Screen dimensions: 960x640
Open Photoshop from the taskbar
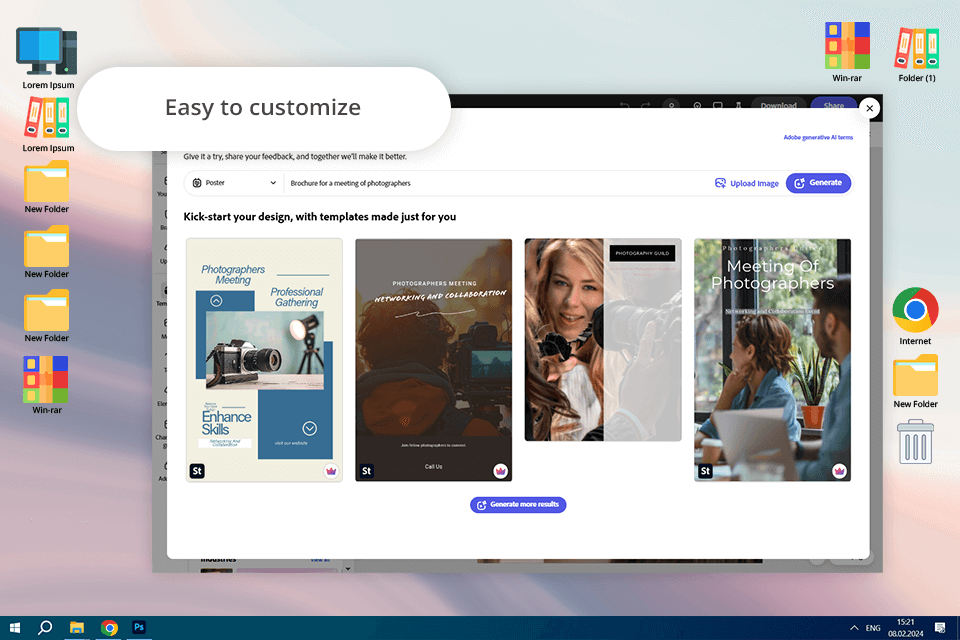[139, 628]
